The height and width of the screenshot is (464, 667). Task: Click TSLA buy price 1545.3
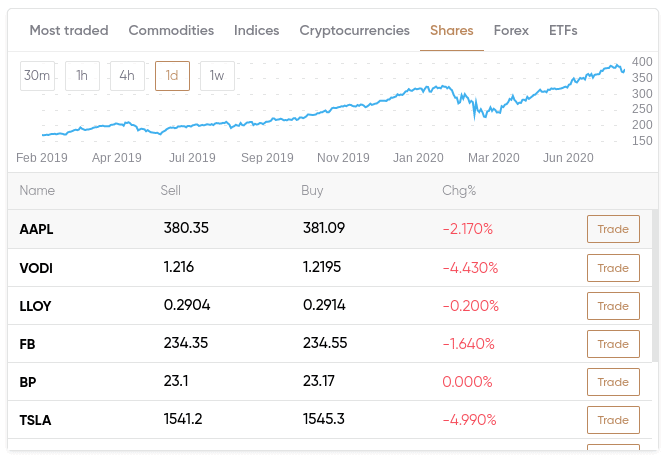[x=324, y=419]
